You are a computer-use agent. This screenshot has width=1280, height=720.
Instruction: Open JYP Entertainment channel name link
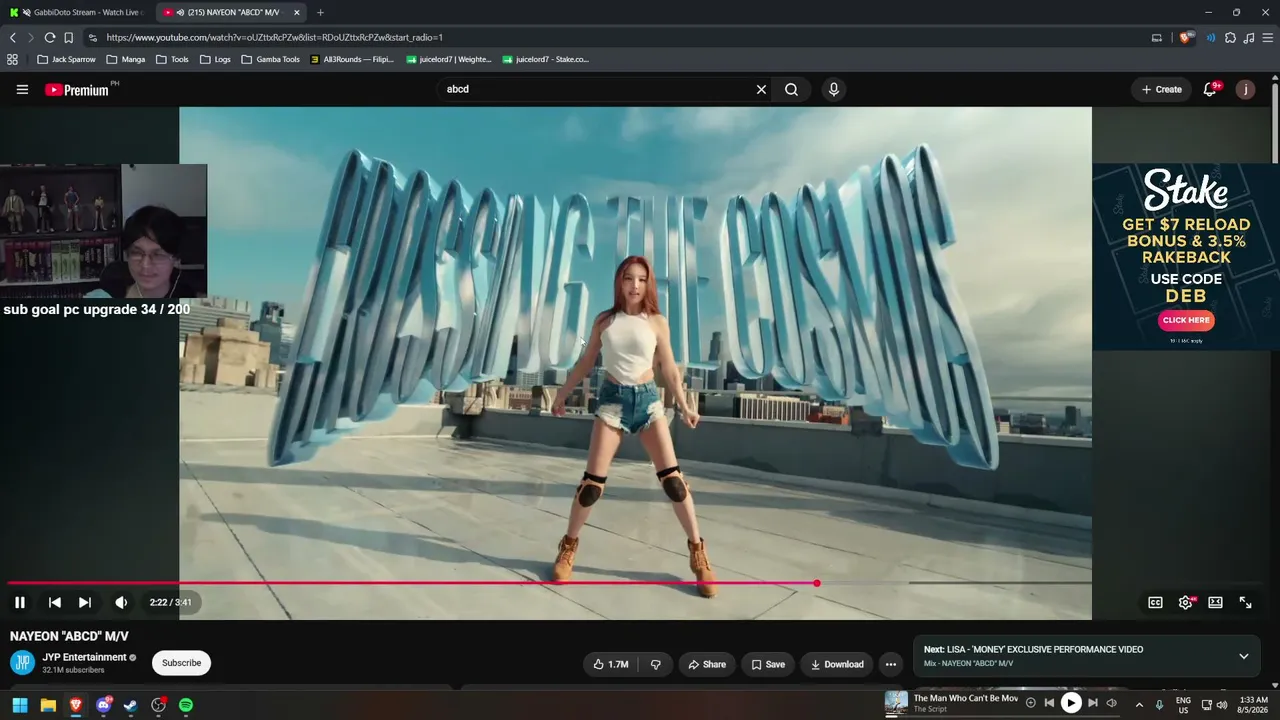point(84,657)
